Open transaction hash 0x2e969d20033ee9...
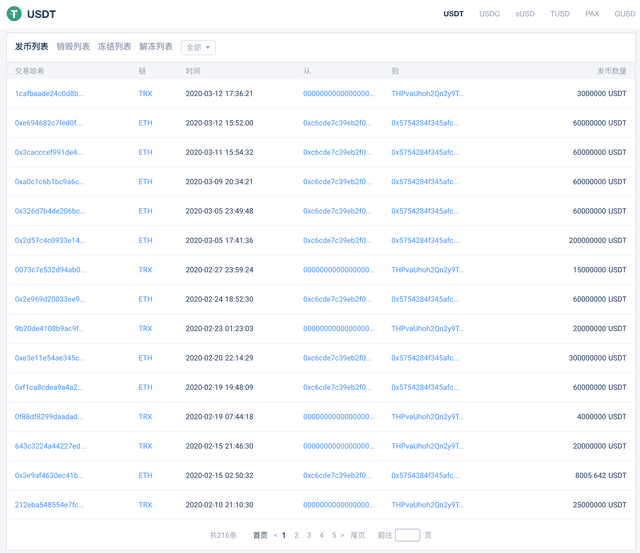 coord(50,299)
